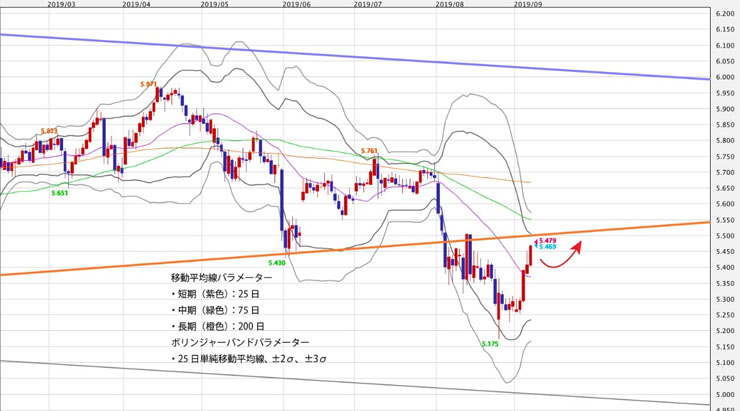Click the 5.000 price axis label
Image resolution: width=740 pixels, height=411 pixels.
[725, 394]
